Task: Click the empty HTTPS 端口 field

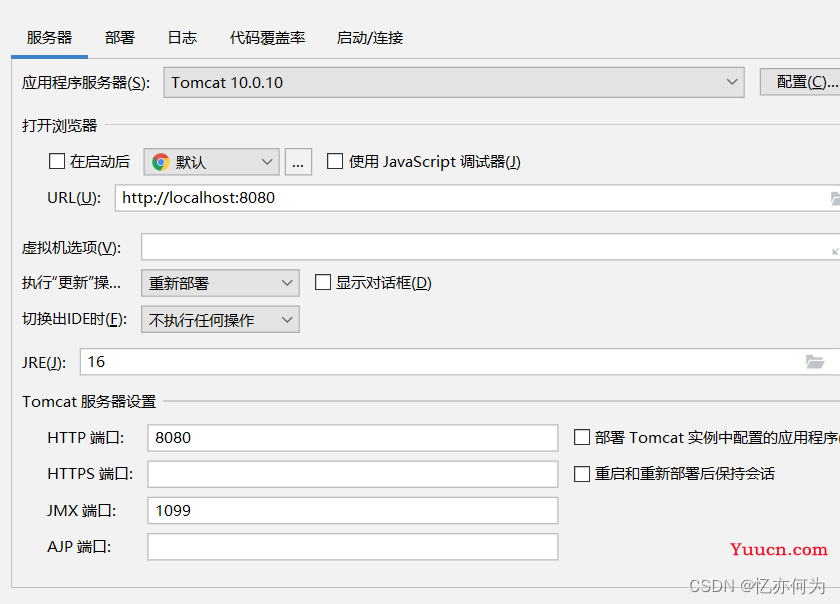Action: (352, 474)
